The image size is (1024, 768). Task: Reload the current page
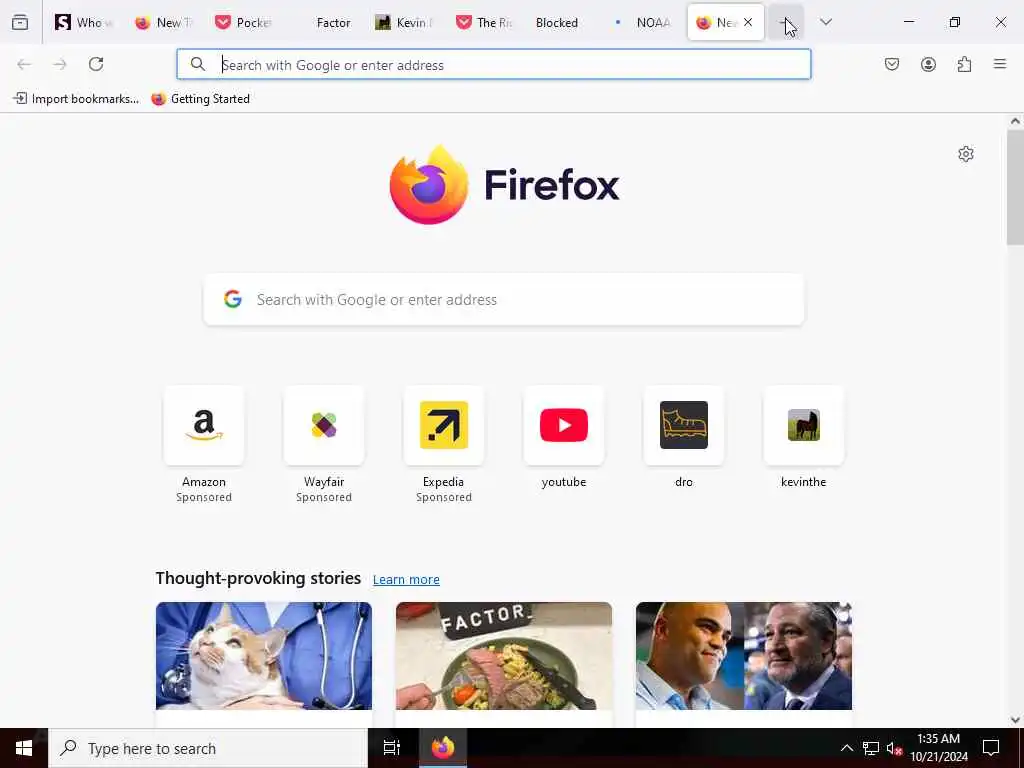96,64
